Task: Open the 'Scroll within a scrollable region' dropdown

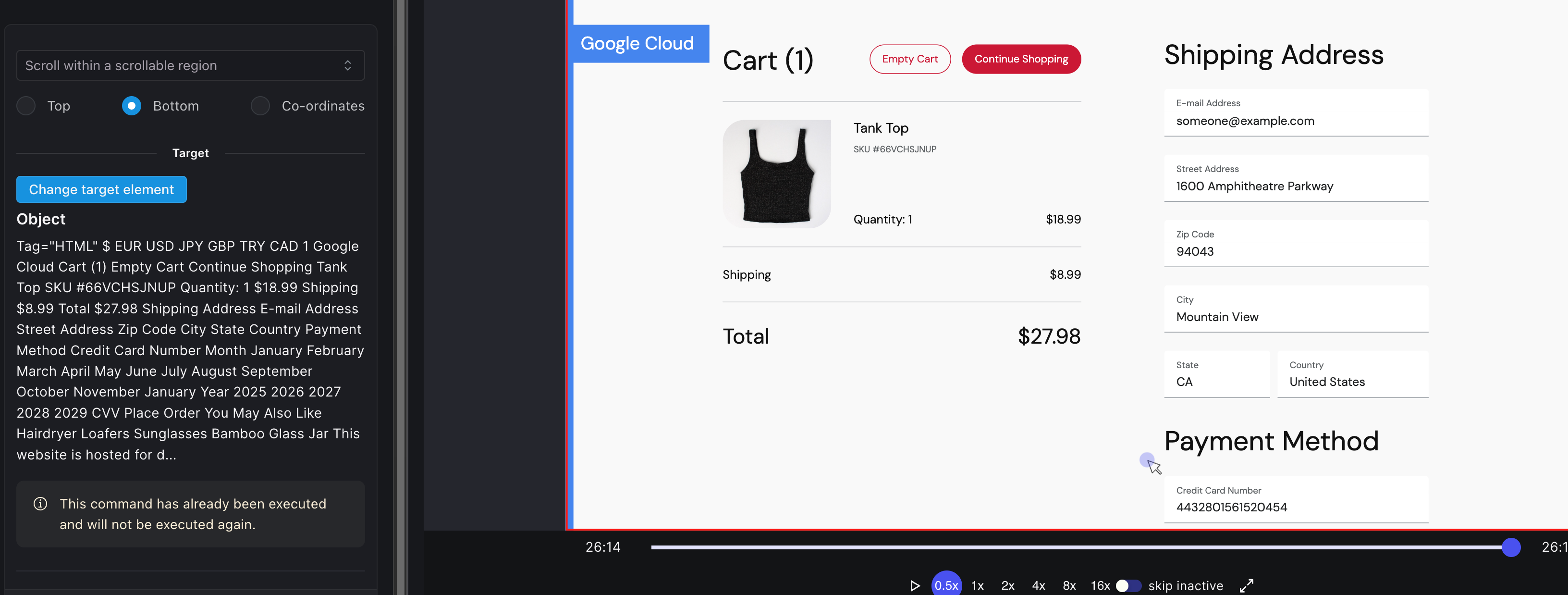Action: point(191,66)
